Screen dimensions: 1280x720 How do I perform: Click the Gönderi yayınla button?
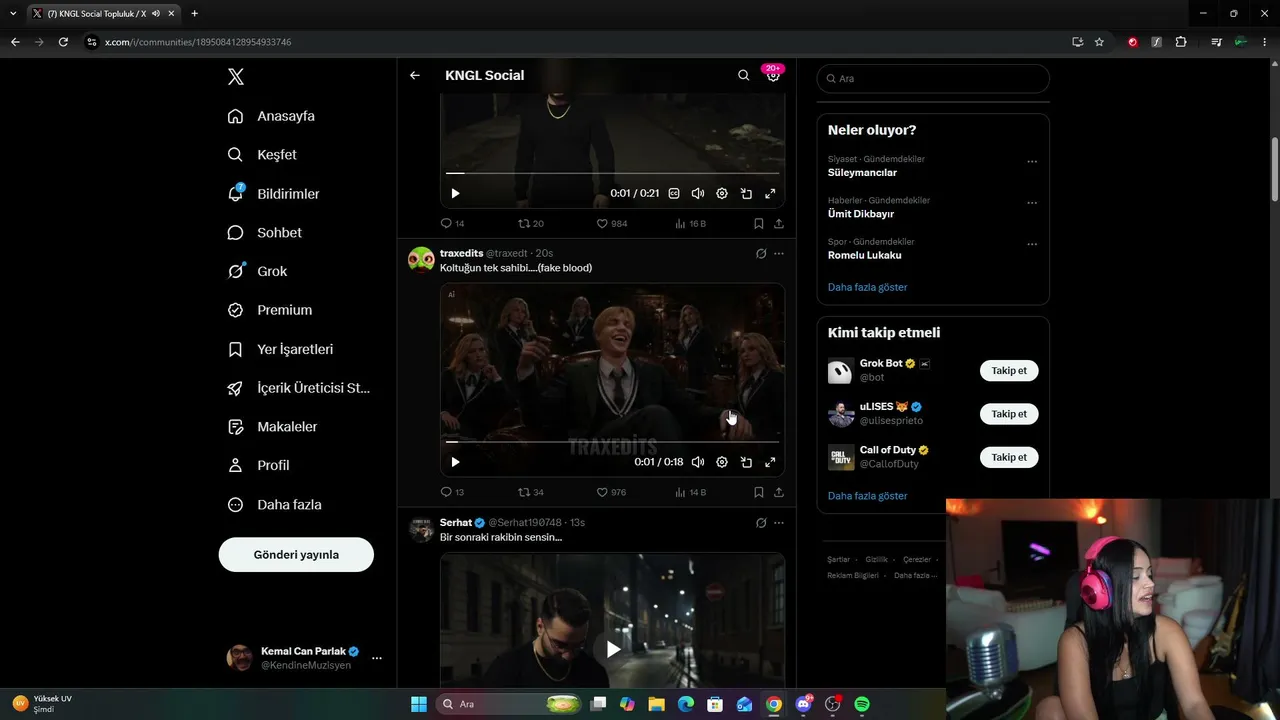click(296, 554)
